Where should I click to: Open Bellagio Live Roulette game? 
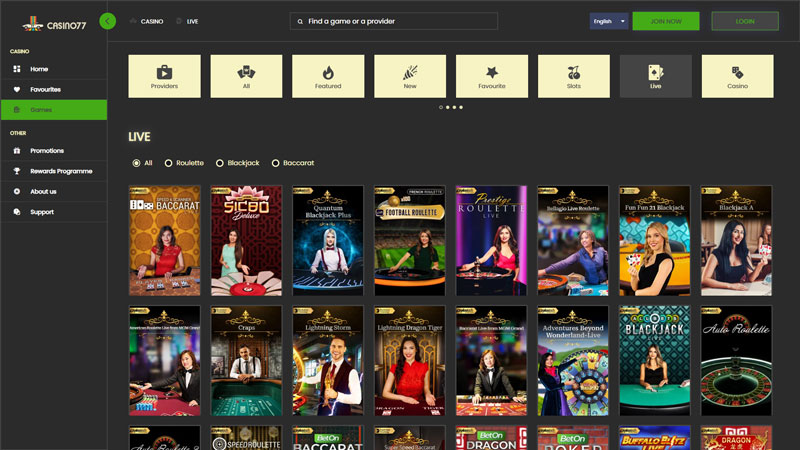pos(573,240)
